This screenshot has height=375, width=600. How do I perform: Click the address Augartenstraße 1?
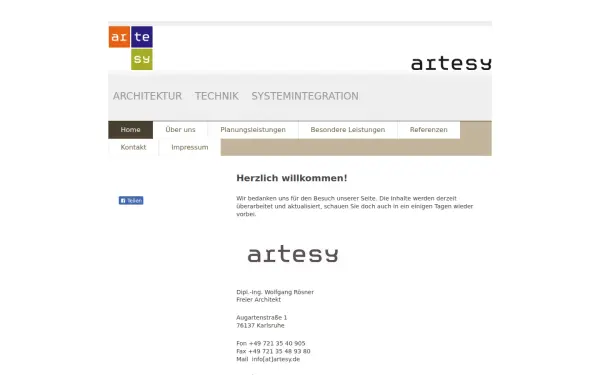pyautogui.click(x=261, y=318)
